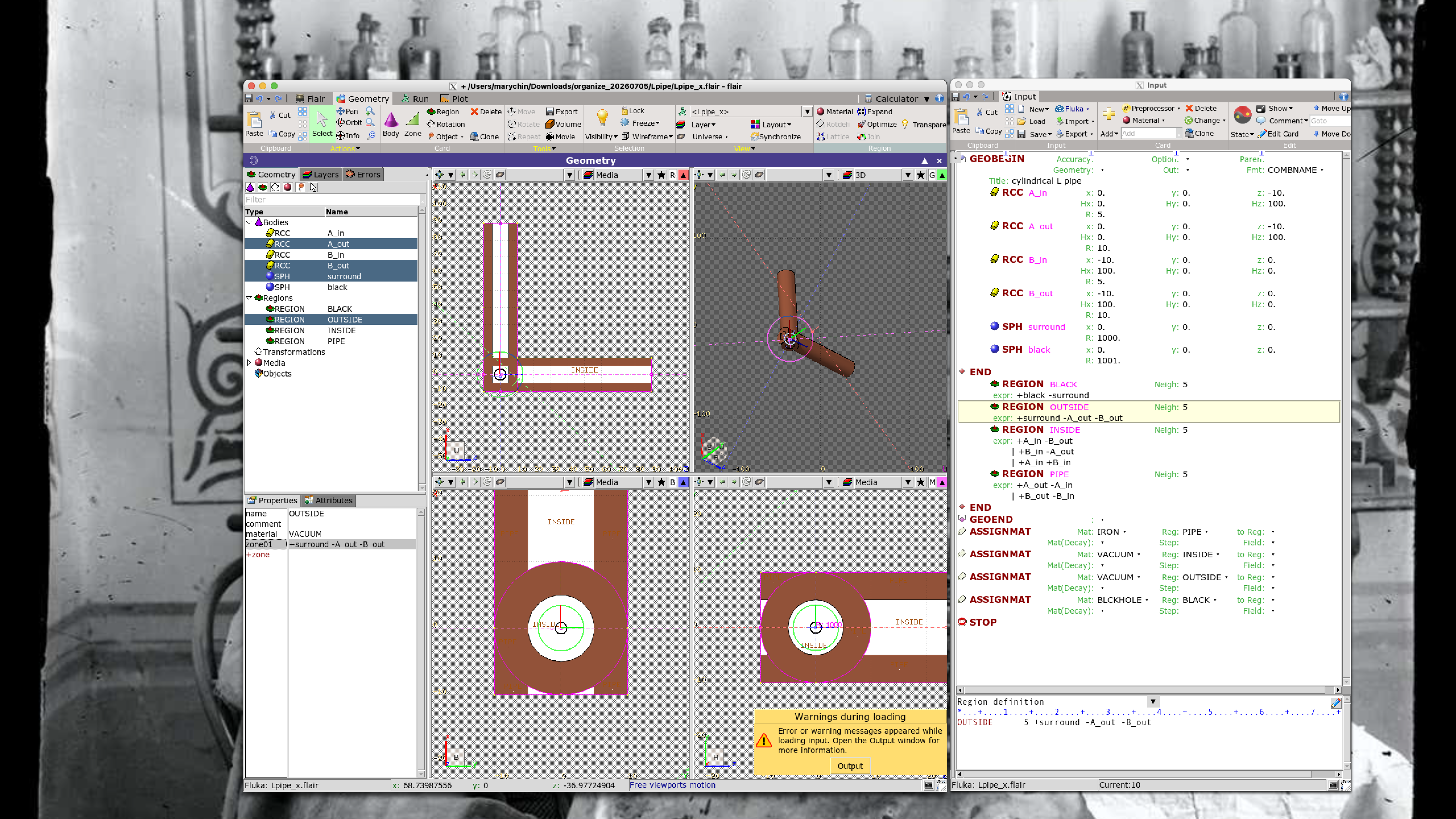This screenshot has width=1456, height=819.
Task: Click Synchronize in the View group
Action: [x=775, y=137]
